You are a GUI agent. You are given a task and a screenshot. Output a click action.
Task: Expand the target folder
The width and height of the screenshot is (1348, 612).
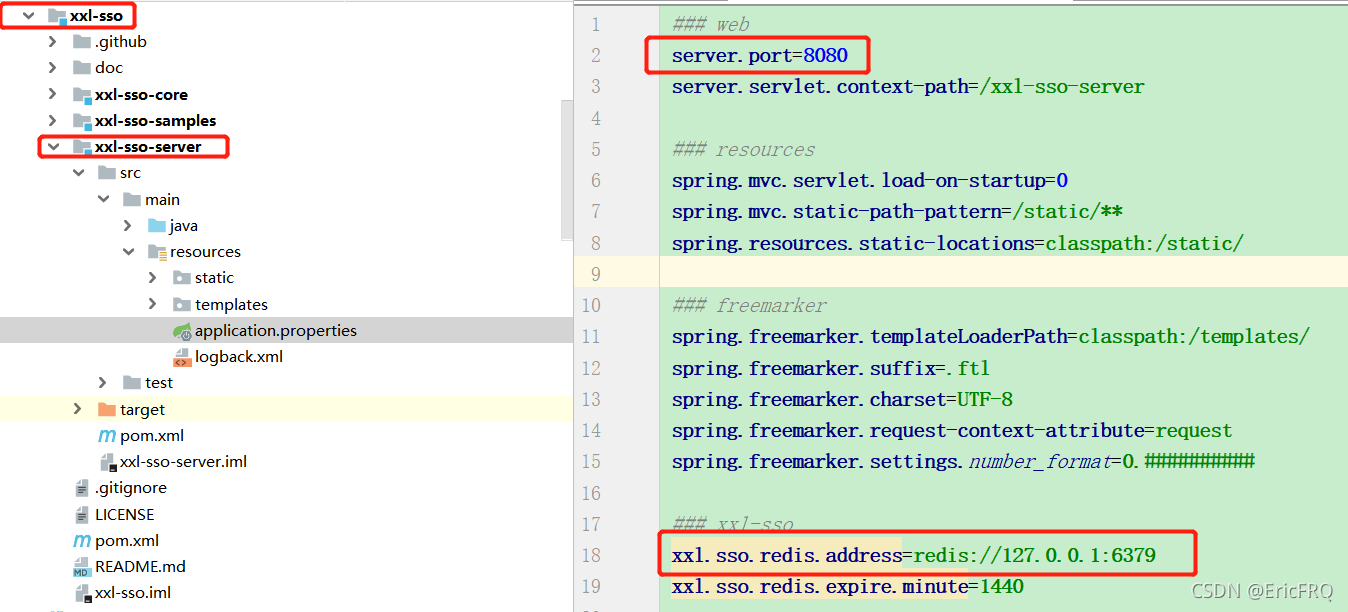pyautogui.click(x=78, y=409)
